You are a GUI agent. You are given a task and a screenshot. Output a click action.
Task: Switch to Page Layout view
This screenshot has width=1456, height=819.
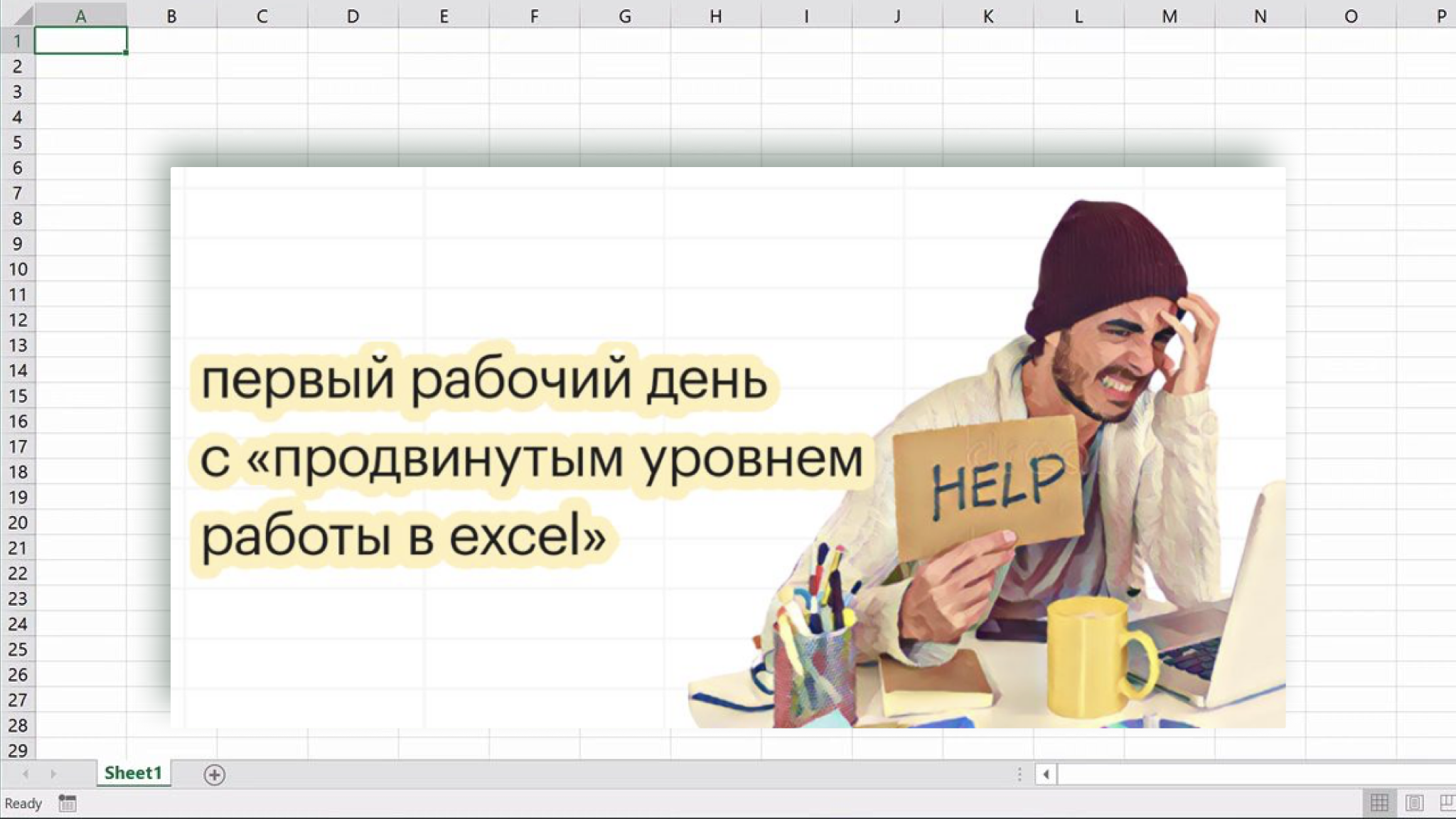pos(1414,803)
